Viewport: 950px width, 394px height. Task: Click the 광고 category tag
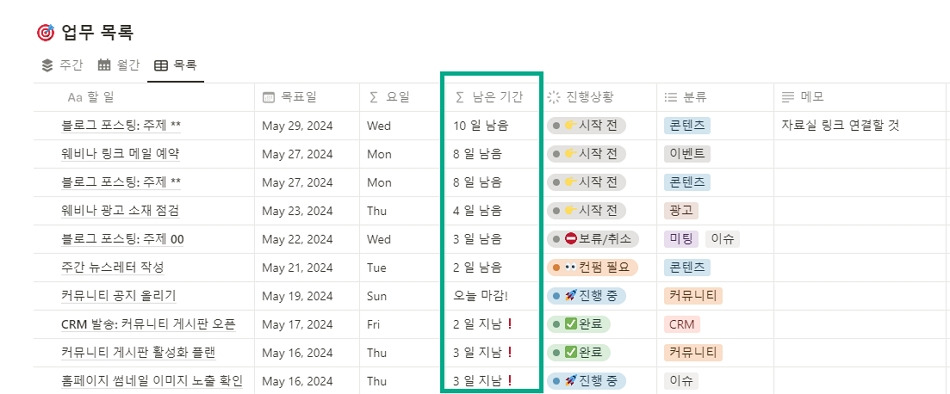(682, 210)
